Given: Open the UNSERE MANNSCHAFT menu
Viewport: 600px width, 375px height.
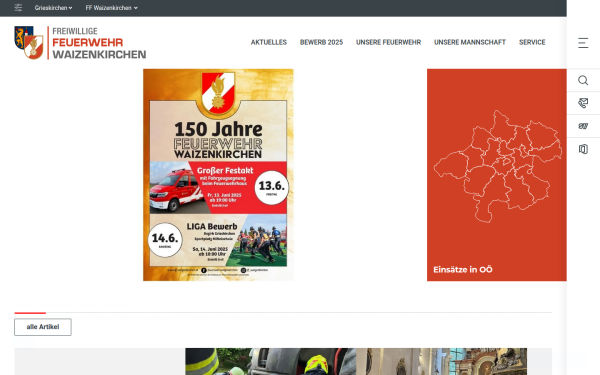Looking at the screenshot, I should (470, 42).
